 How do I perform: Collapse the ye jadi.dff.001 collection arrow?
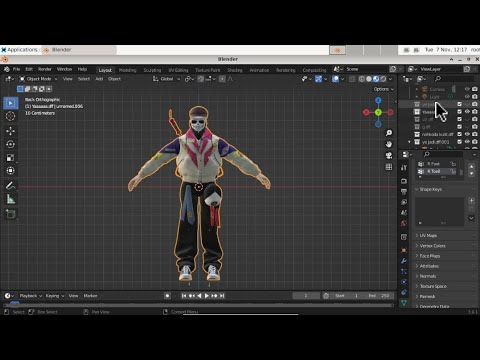[410, 142]
